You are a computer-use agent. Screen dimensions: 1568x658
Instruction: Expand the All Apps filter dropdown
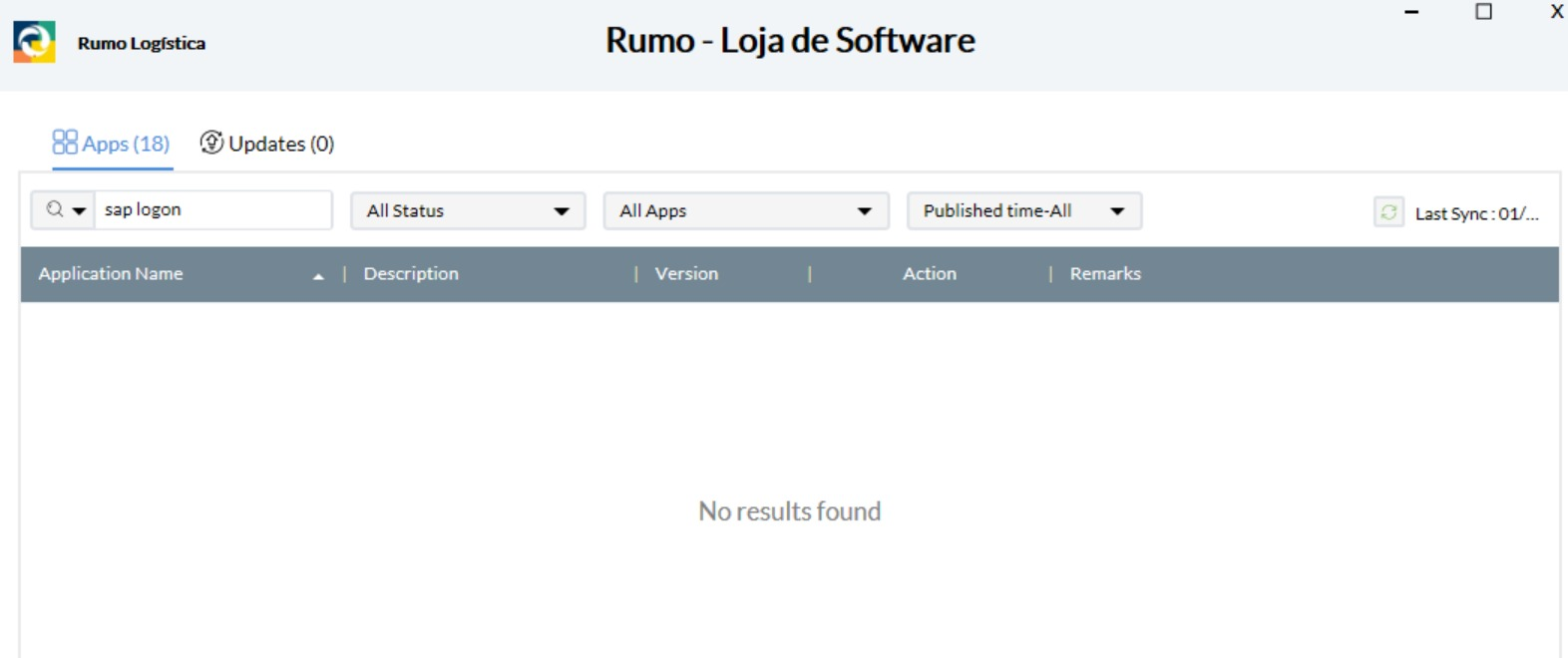tap(746, 211)
